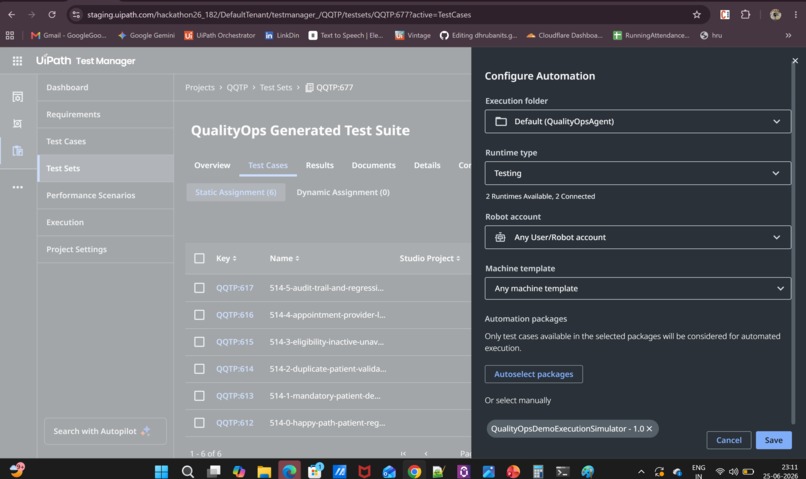Open the UiPath apps grid launcher

[x=17, y=61]
